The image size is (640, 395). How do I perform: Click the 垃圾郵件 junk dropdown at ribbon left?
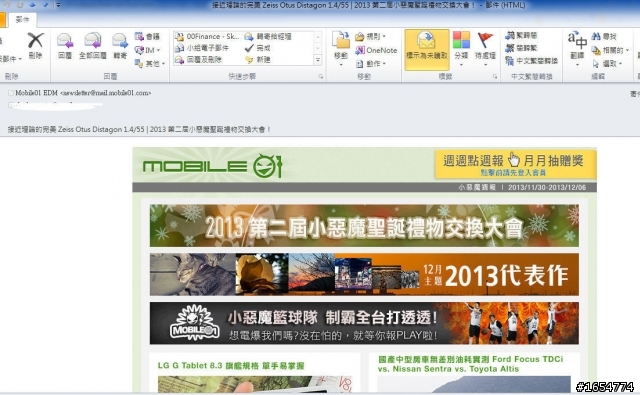[11, 59]
